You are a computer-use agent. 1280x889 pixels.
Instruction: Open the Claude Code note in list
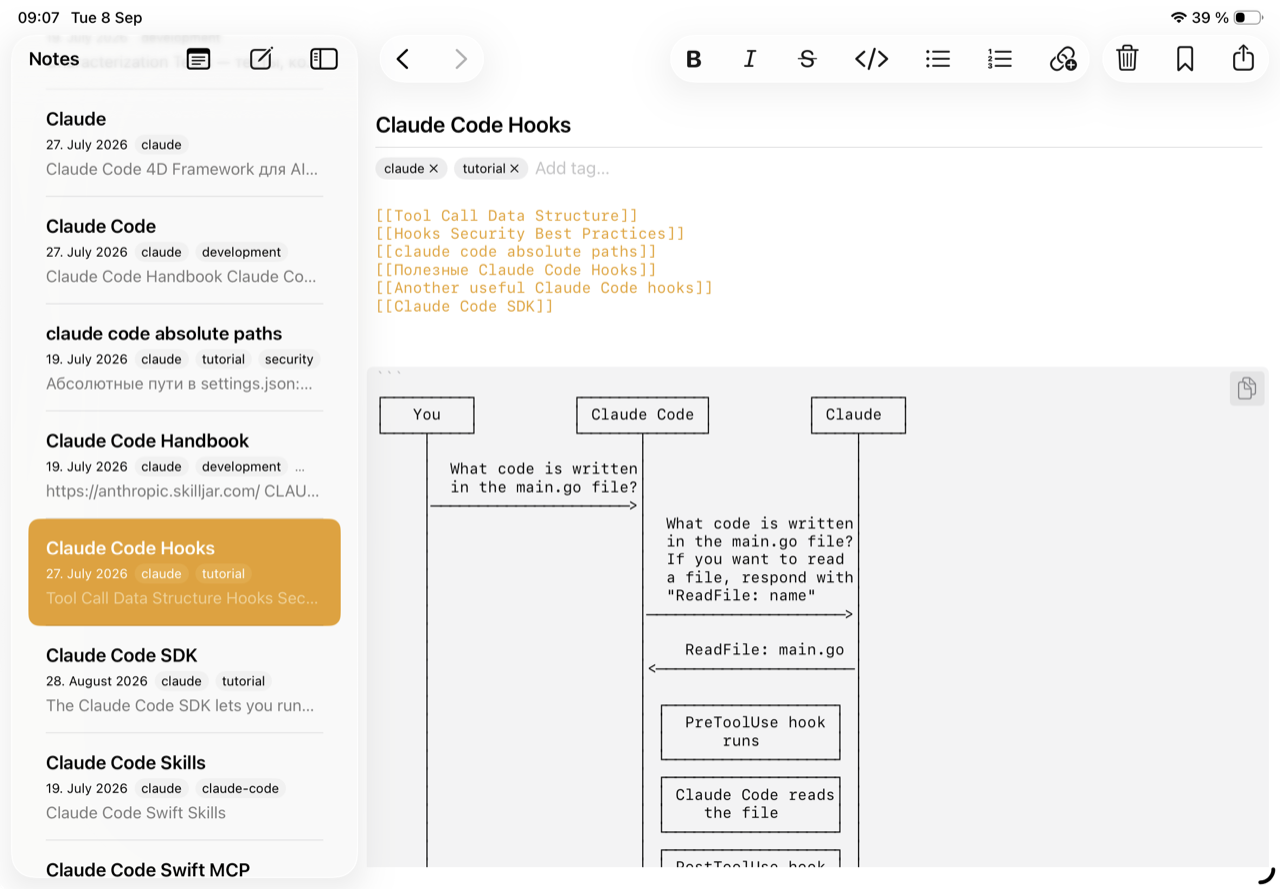[x=184, y=250]
